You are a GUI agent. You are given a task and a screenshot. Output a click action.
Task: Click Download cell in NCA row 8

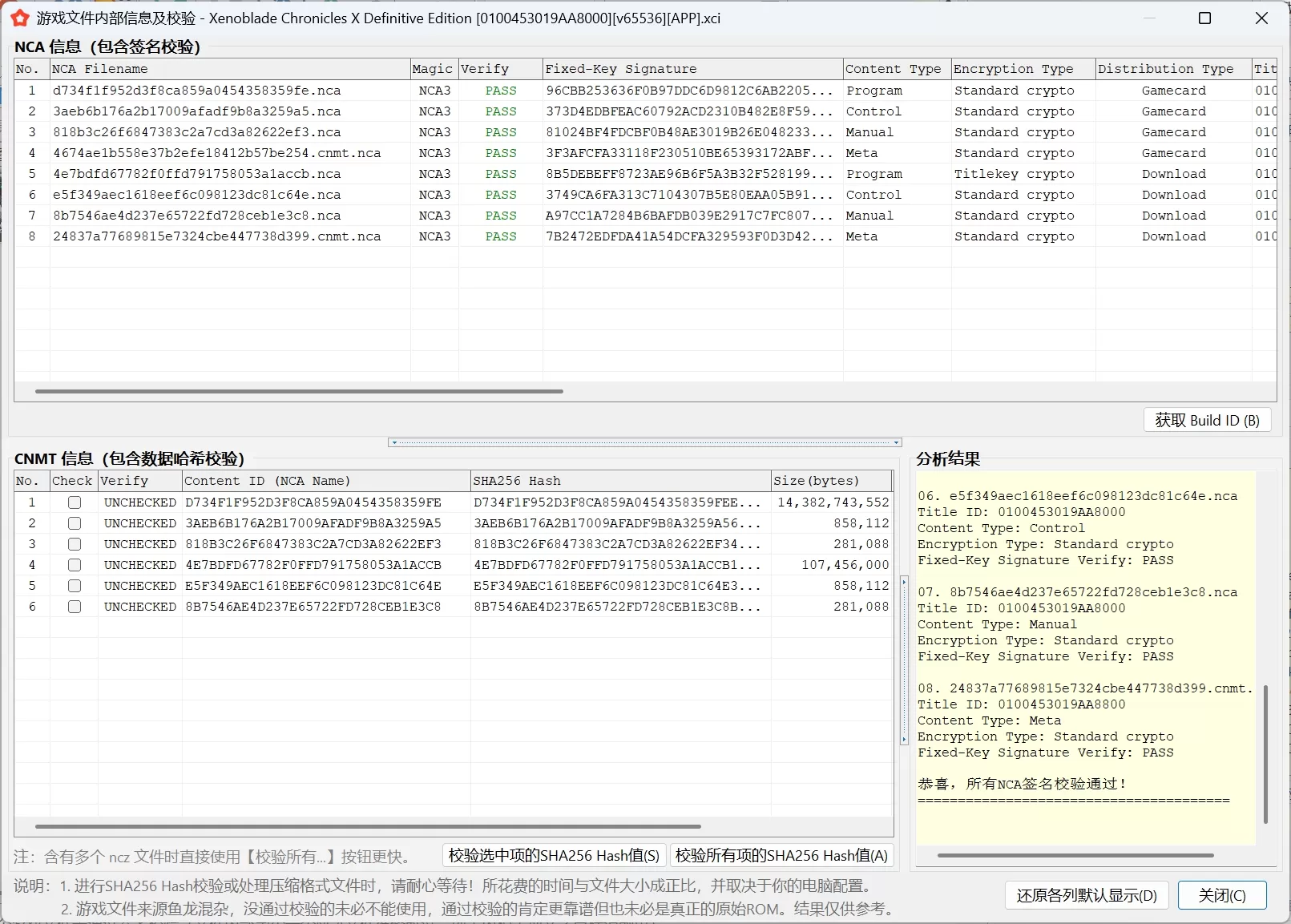(1173, 236)
